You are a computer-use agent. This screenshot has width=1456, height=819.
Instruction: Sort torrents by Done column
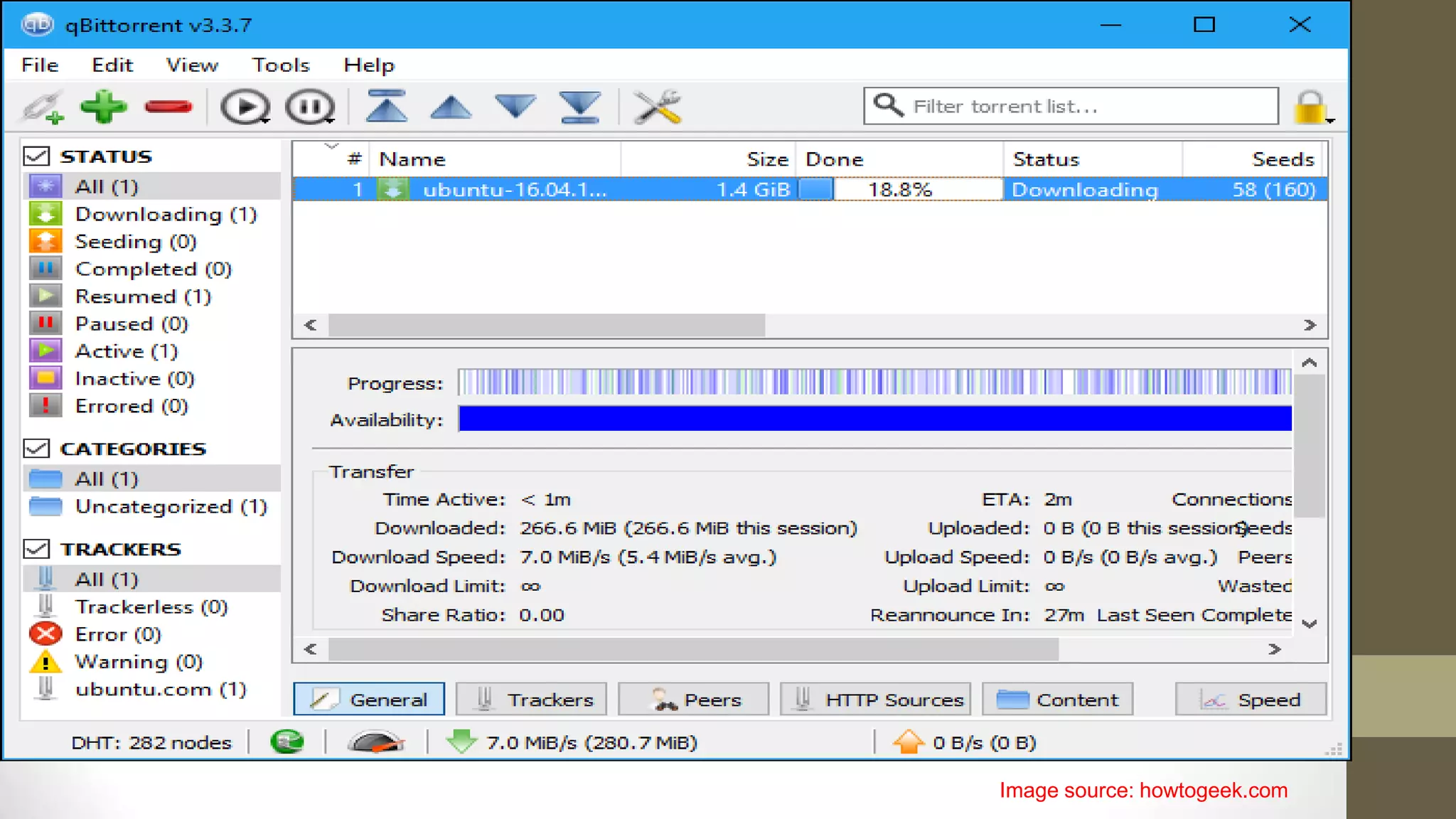pos(899,159)
